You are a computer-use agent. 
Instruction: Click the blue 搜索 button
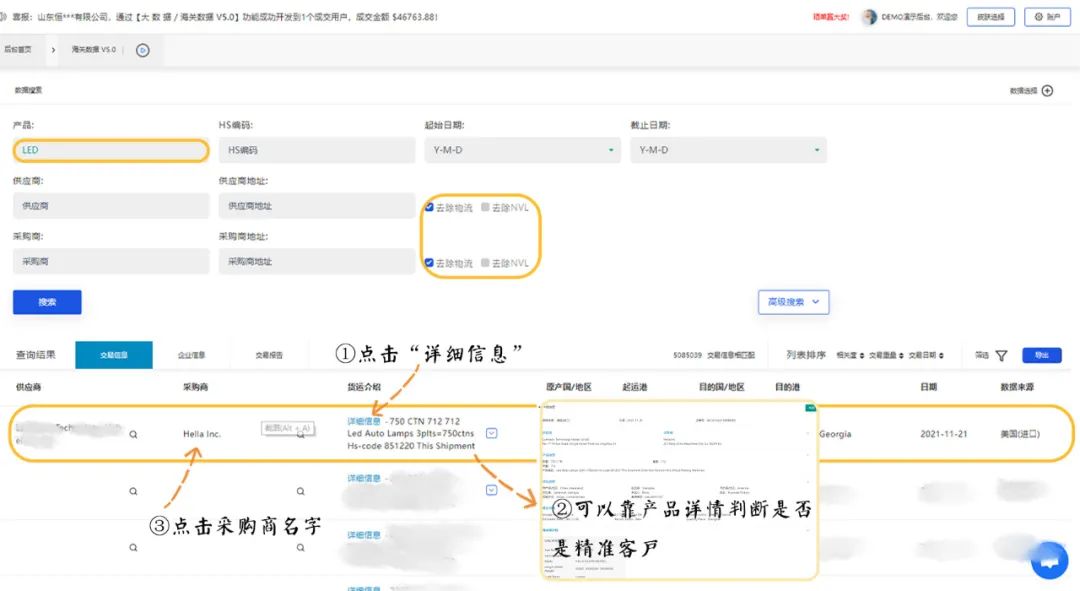pyautogui.click(x=47, y=302)
